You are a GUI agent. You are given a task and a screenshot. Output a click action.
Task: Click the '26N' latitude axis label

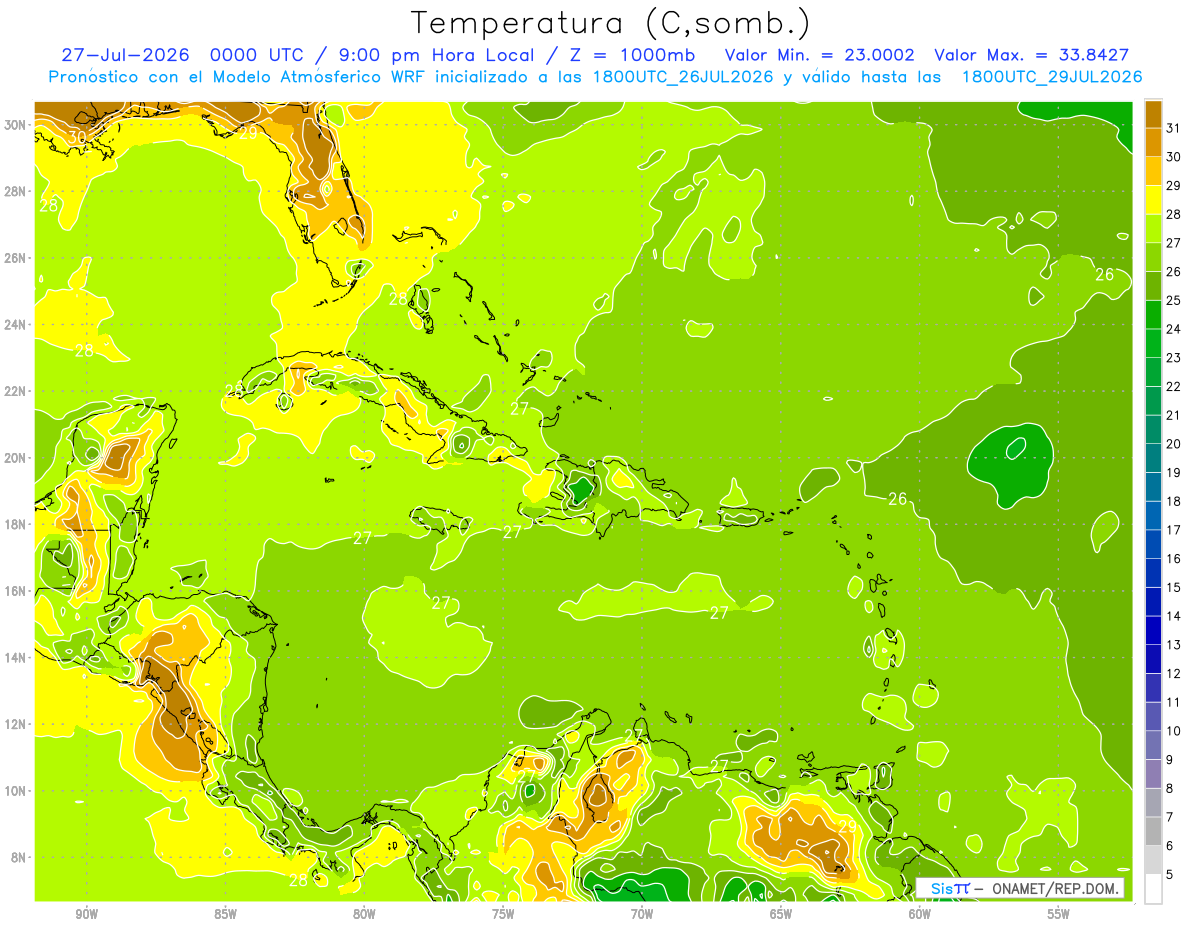16,258
